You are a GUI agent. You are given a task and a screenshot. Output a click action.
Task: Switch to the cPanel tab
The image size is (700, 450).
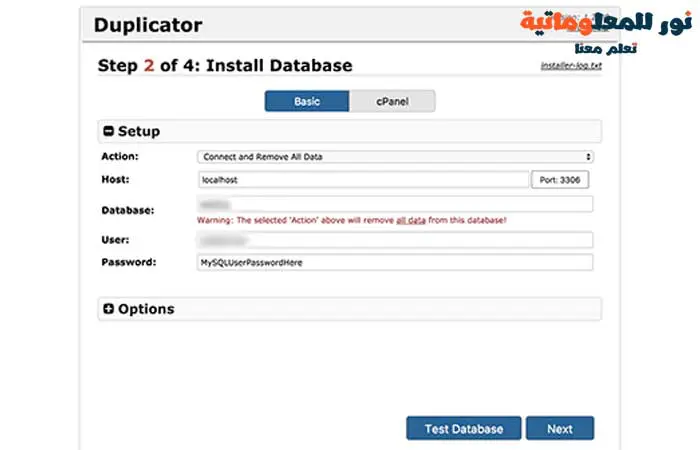coord(392,101)
